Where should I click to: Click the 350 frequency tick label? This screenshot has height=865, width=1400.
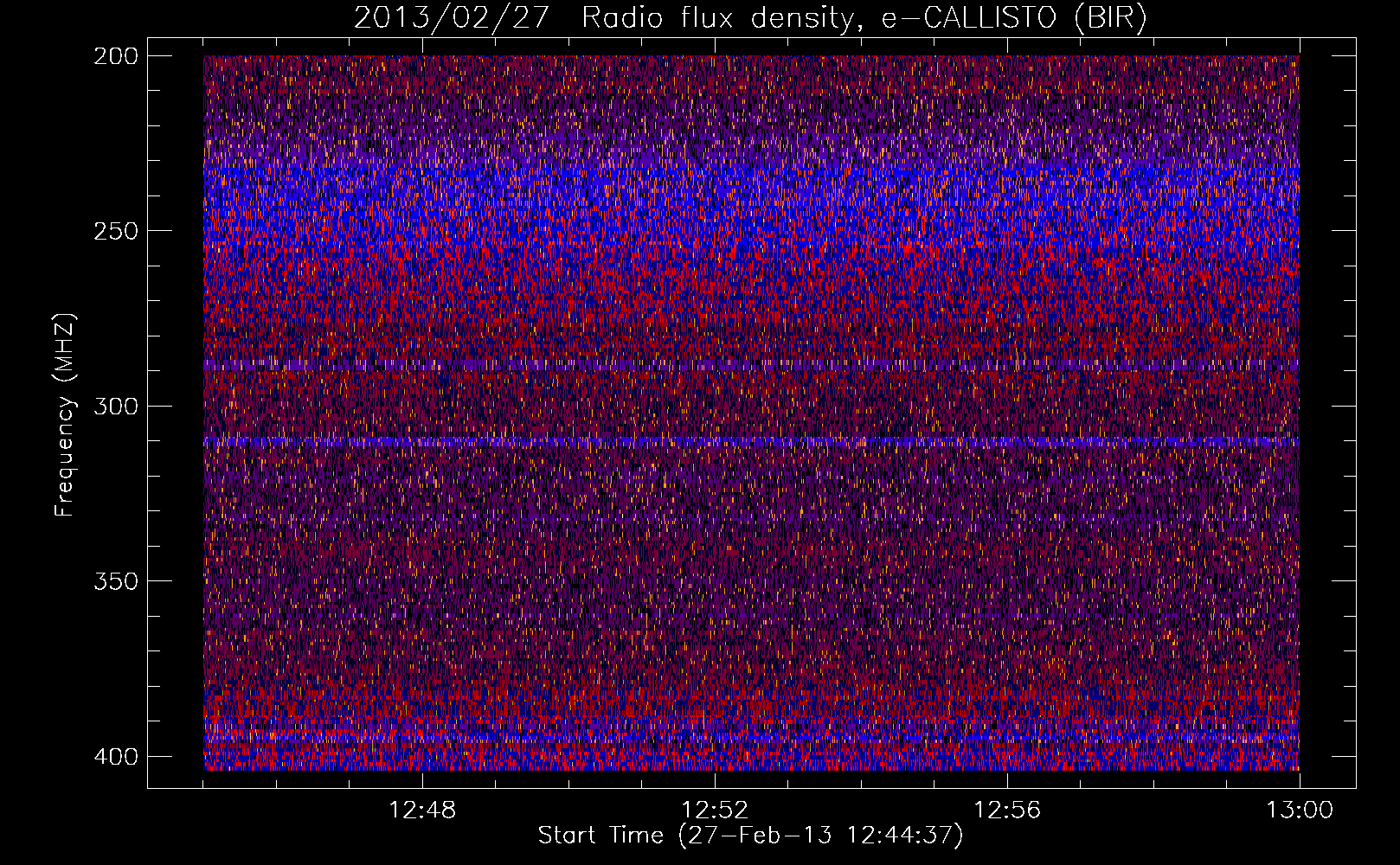(x=115, y=581)
